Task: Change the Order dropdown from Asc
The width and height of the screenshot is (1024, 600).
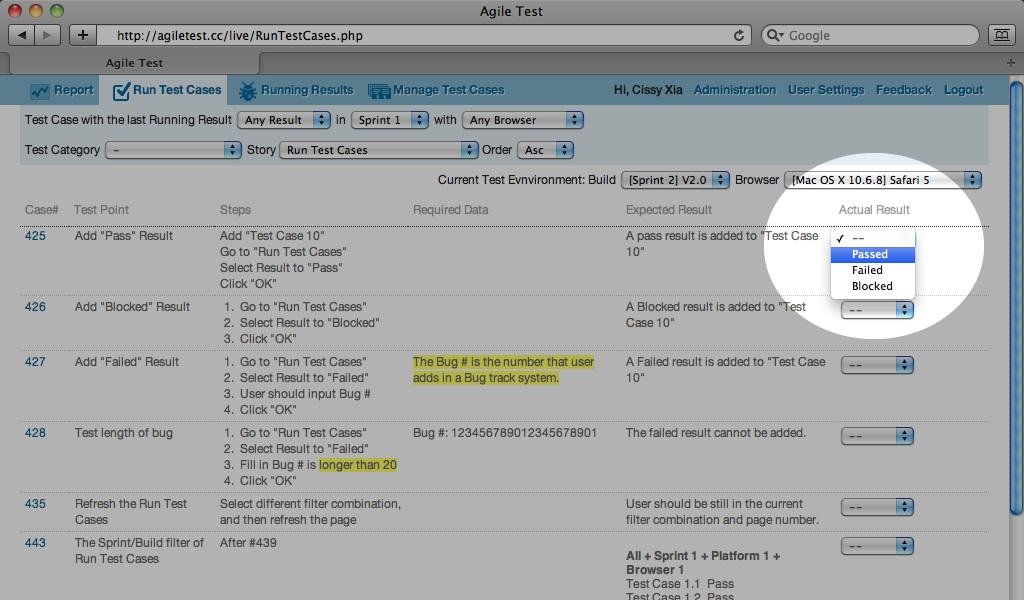Action: coord(545,148)
